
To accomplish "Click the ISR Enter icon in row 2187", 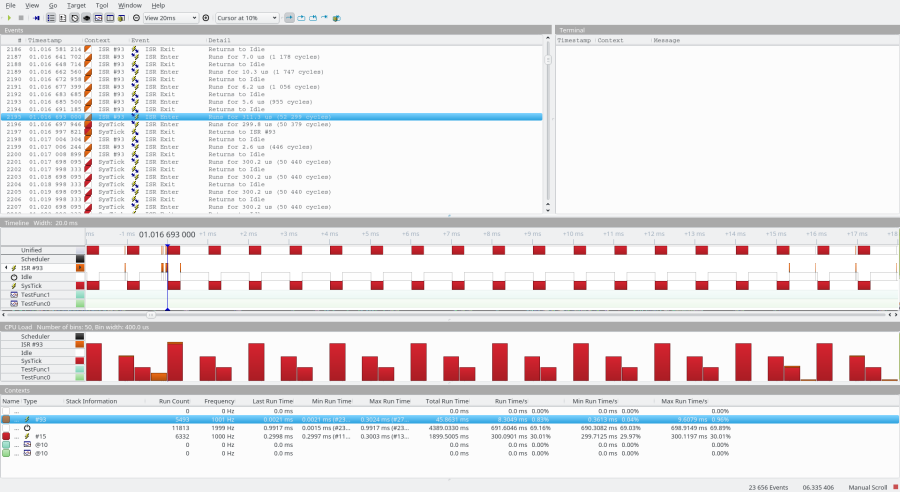I will [135, 57].
